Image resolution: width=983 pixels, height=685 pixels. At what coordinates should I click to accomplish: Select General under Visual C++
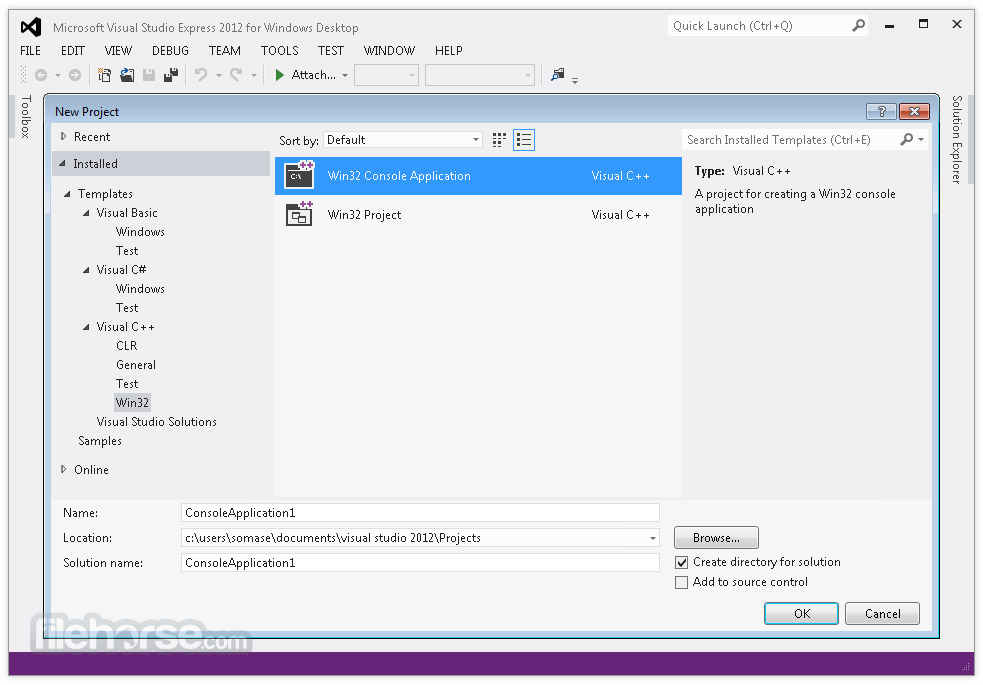pyautogui.click(x=136, y=365)
